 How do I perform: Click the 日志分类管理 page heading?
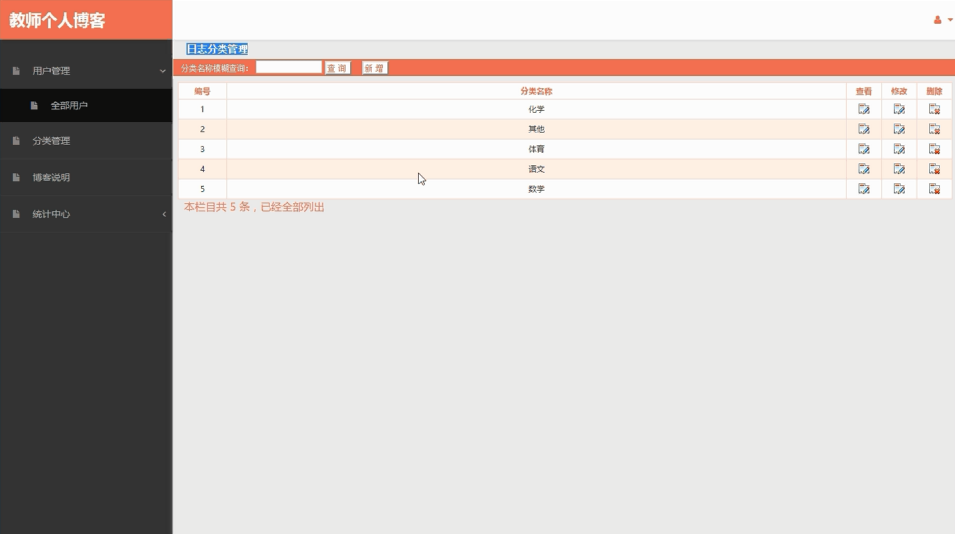pyautogui.click(x=217, y=49)
